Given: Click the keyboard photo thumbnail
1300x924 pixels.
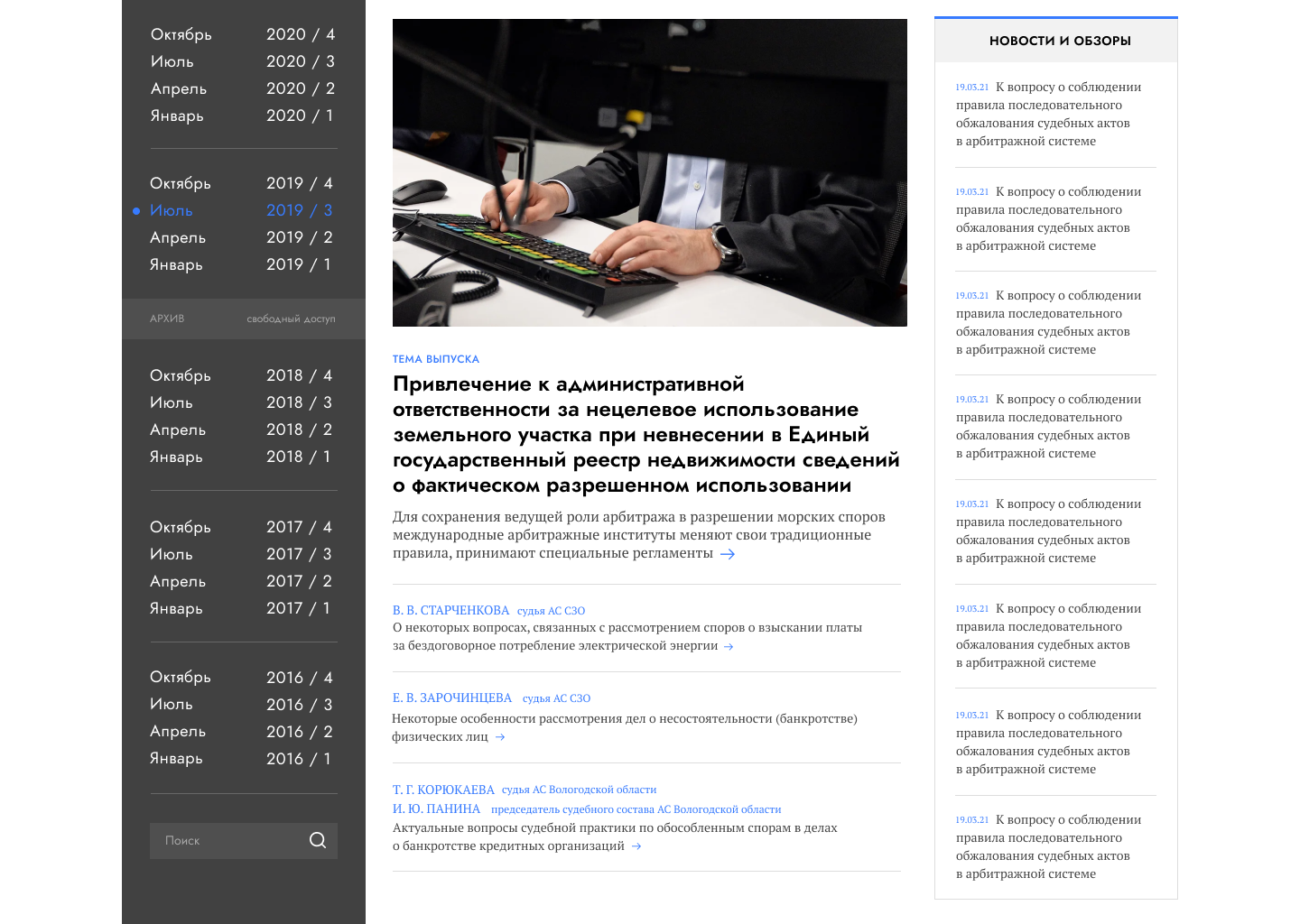Looking at the screenshot, I should click(x=649, y=172).
